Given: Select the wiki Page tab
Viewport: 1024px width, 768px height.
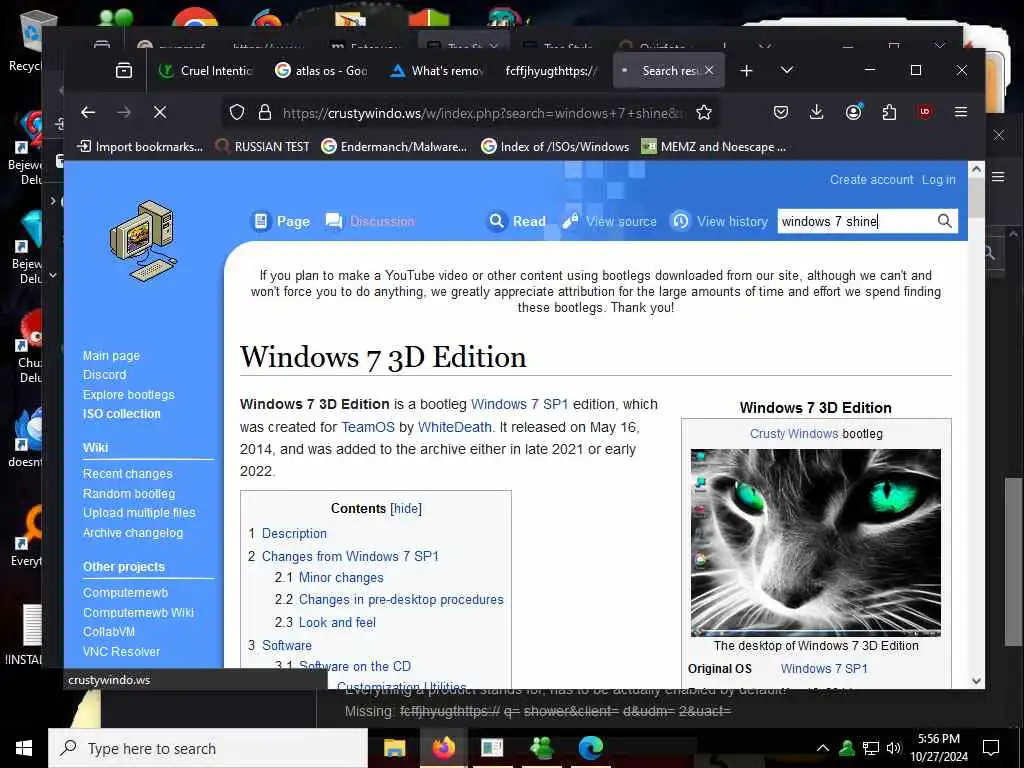Looking at the screenshot, I should click(x=281, y=221).
